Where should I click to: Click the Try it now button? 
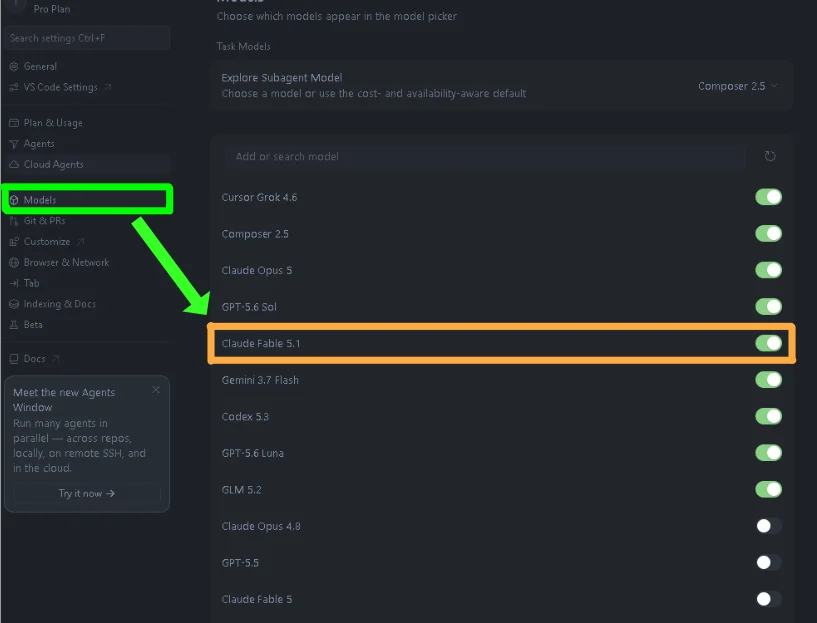click(86, 493)
